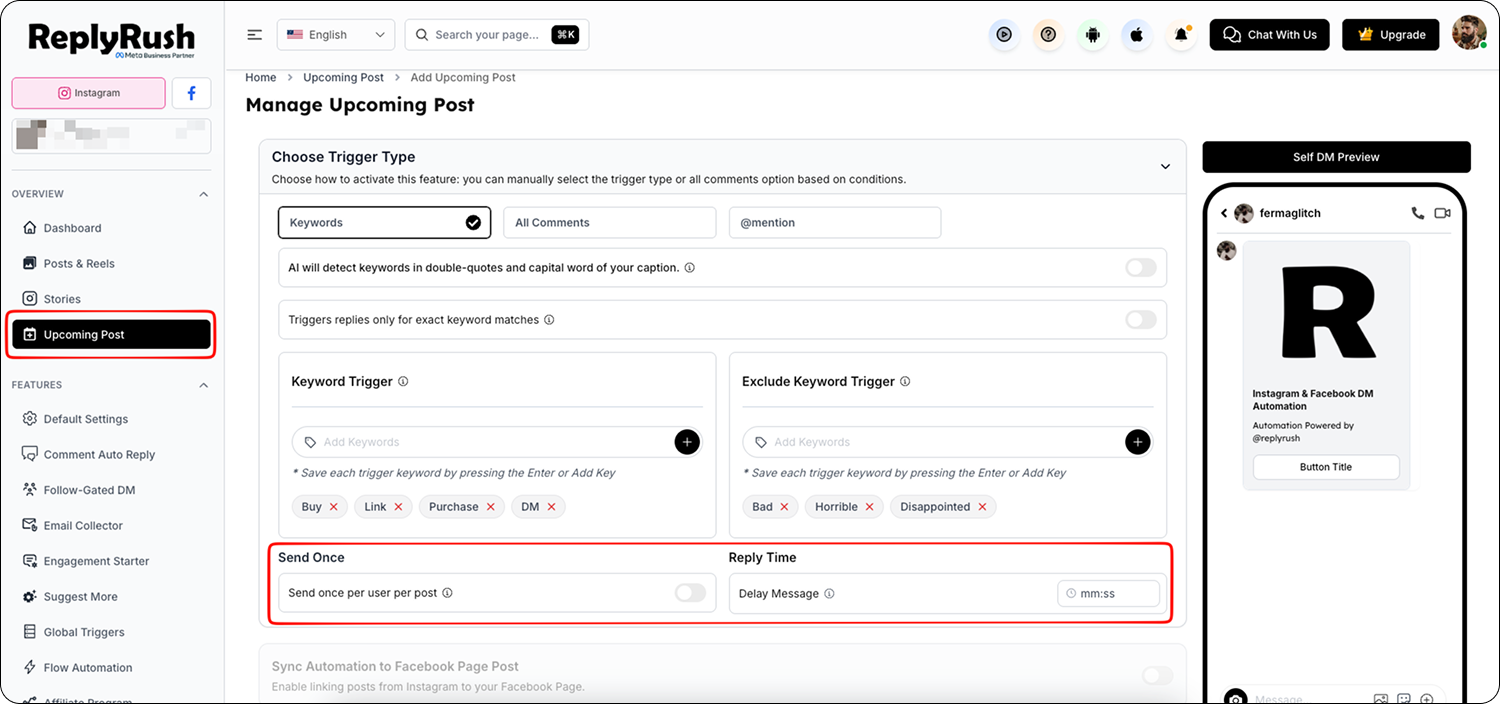
Task: Open Email Collector in sidebar
Action: tap(83, 526)
